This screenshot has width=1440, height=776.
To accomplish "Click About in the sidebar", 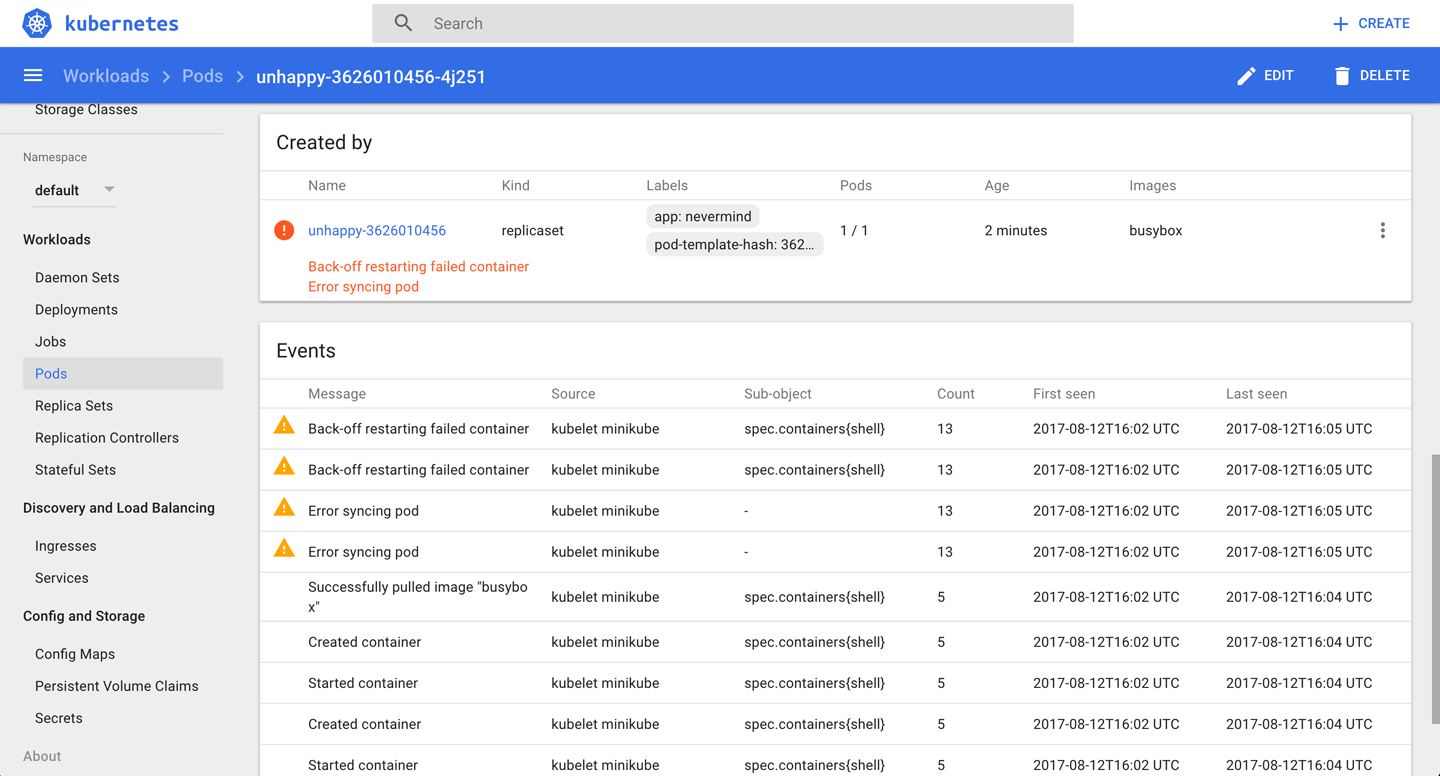I will click(x=42, y=755).
